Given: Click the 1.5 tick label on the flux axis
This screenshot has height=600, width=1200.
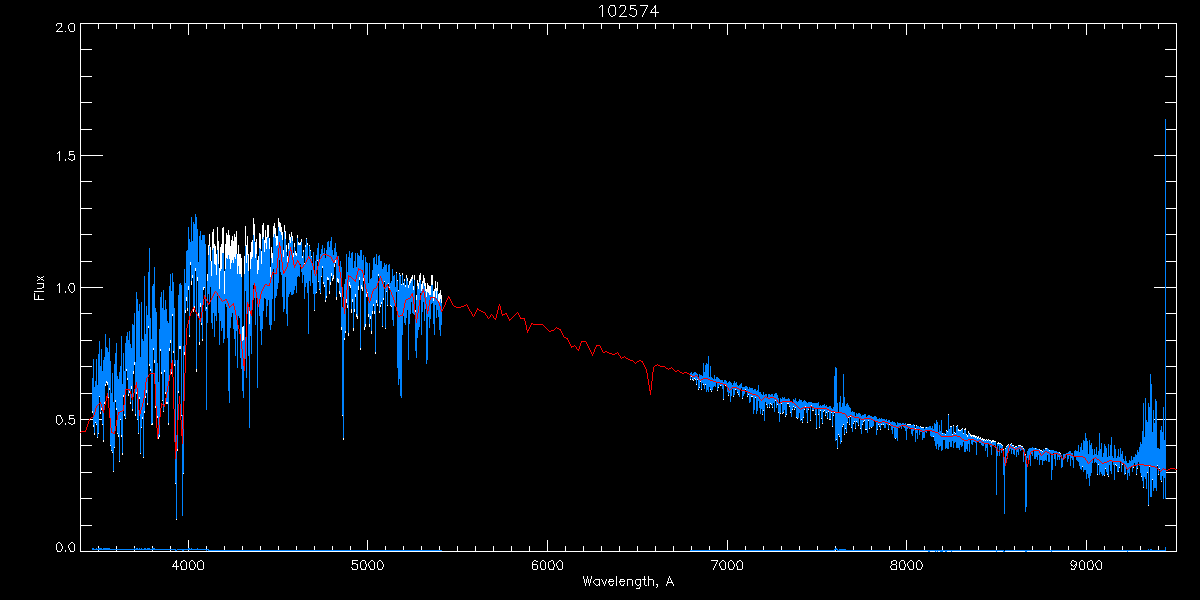Looking at the screenshot, I should pyautogui.click(x=66, y=157).
